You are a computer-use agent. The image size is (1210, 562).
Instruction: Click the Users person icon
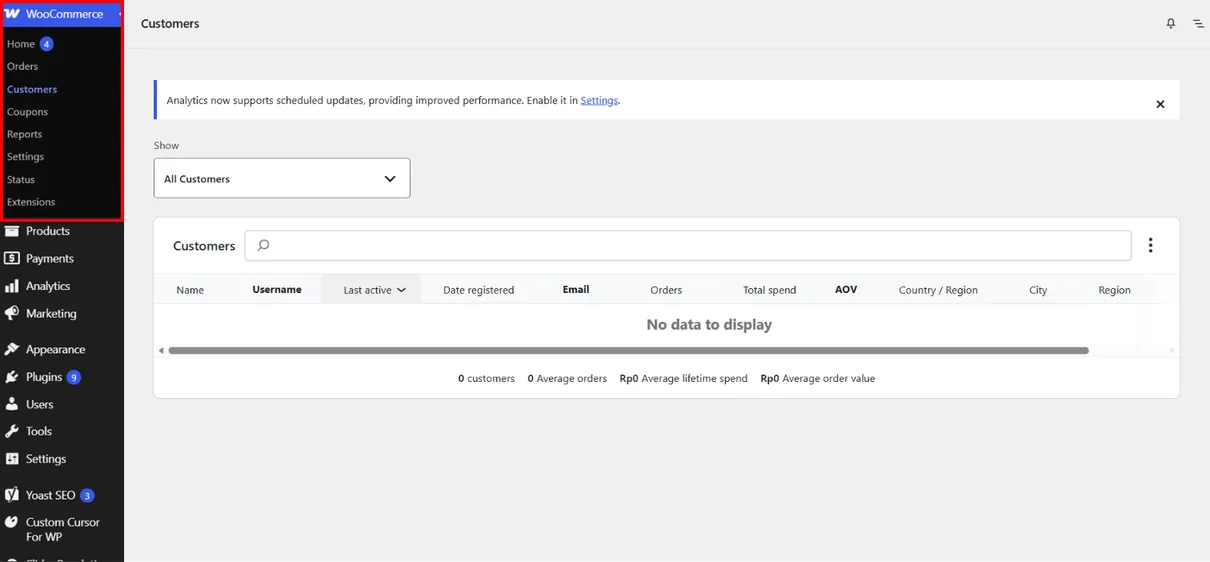12,404
